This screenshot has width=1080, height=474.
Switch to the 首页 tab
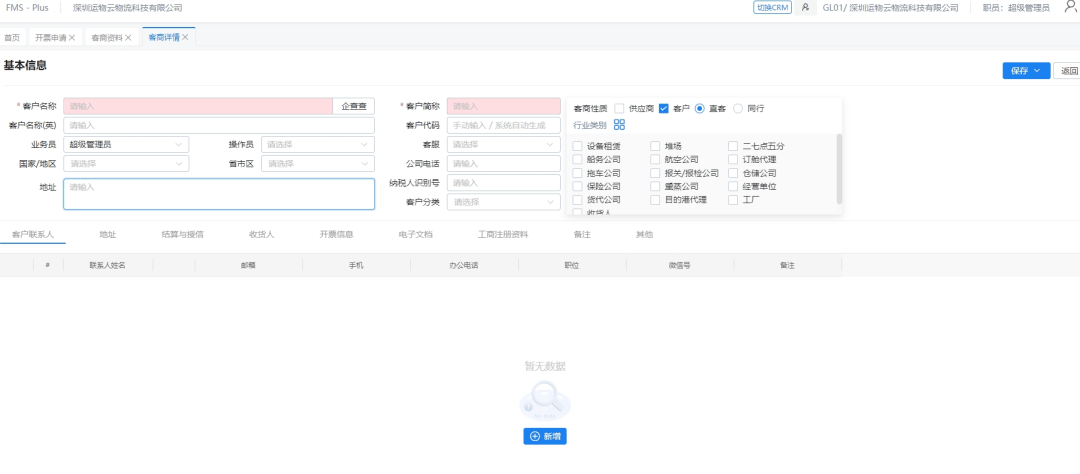[x=12, y=38]
